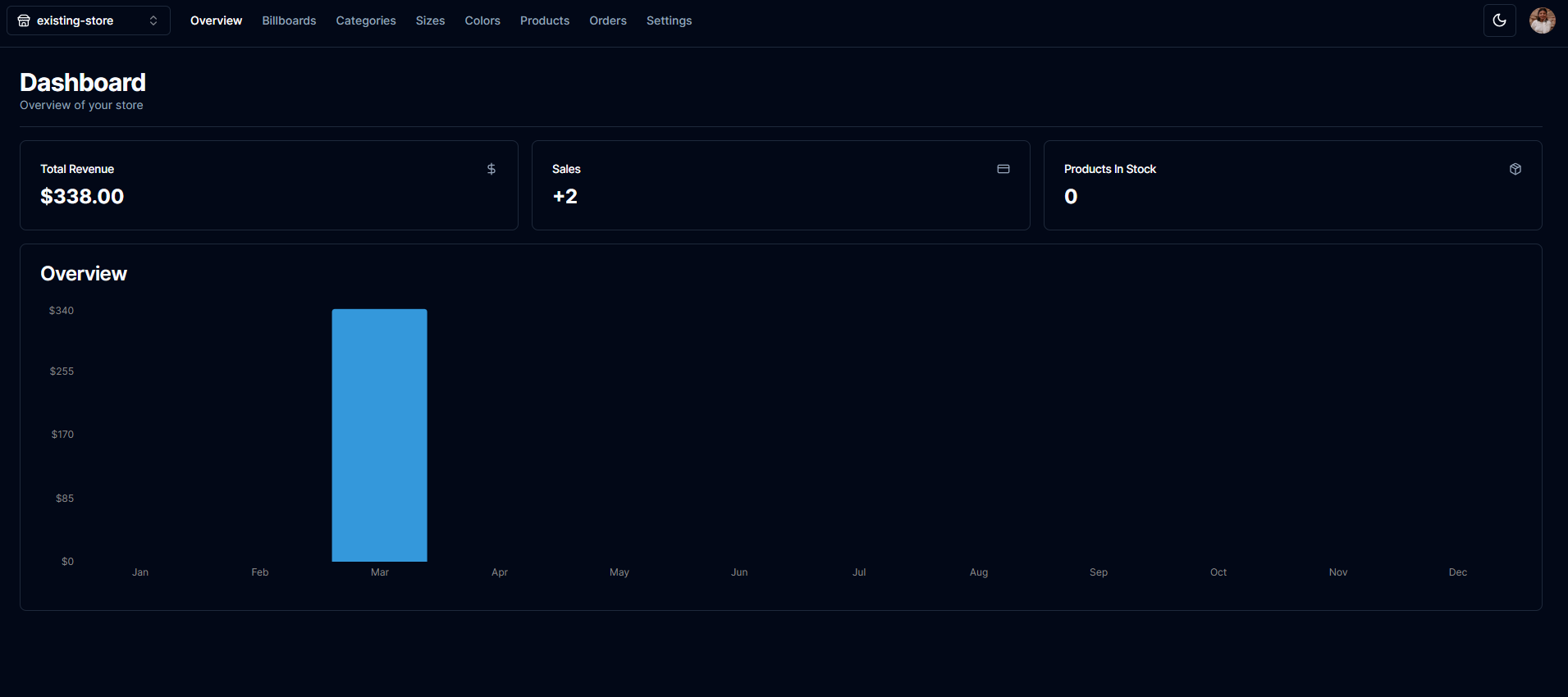Screen dimensions: 1568x697
Task: Click the Total Revenue $338.00 card
Action: click(x=268, y=185)
